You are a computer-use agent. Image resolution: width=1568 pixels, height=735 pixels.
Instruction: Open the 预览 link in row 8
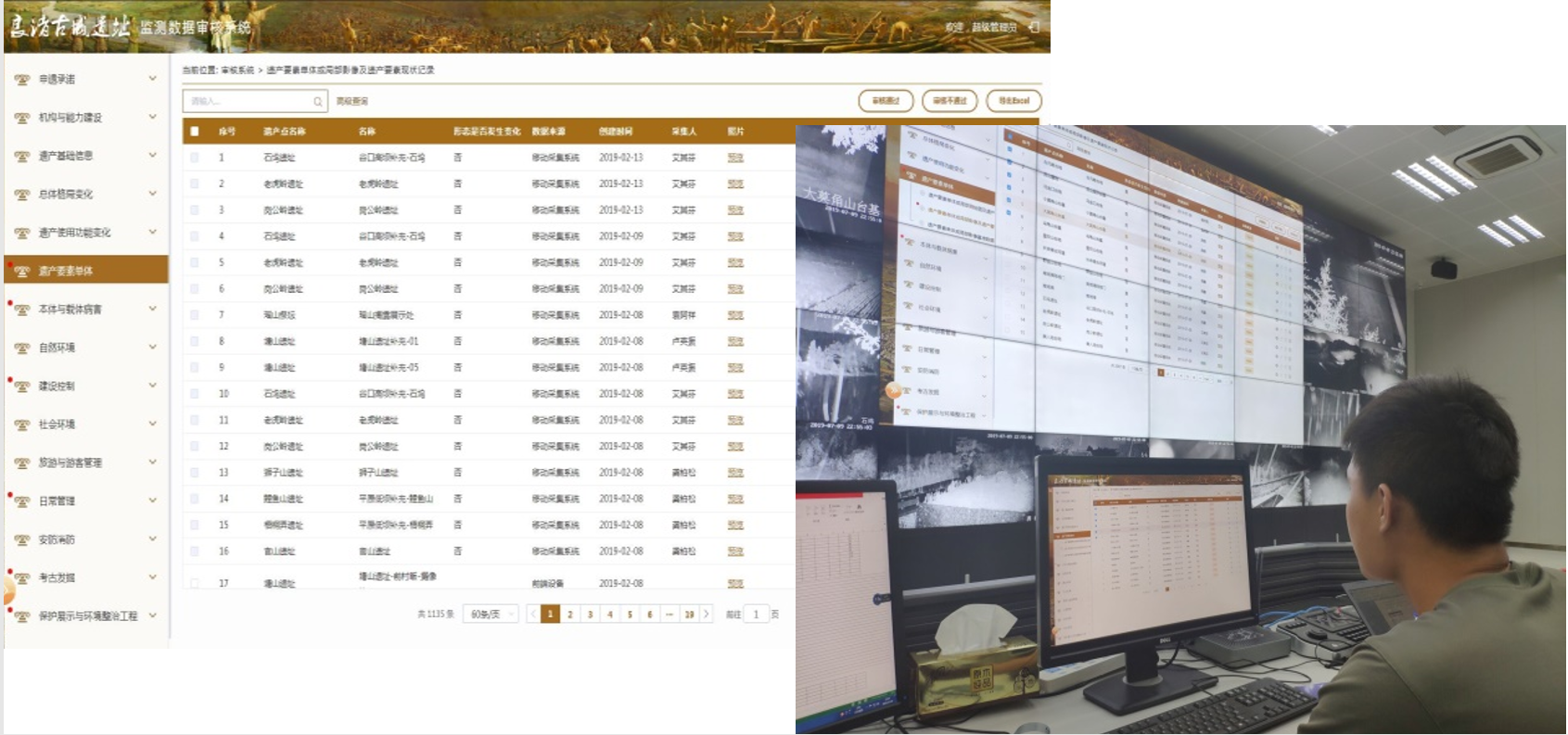click(x=735, y=341)
